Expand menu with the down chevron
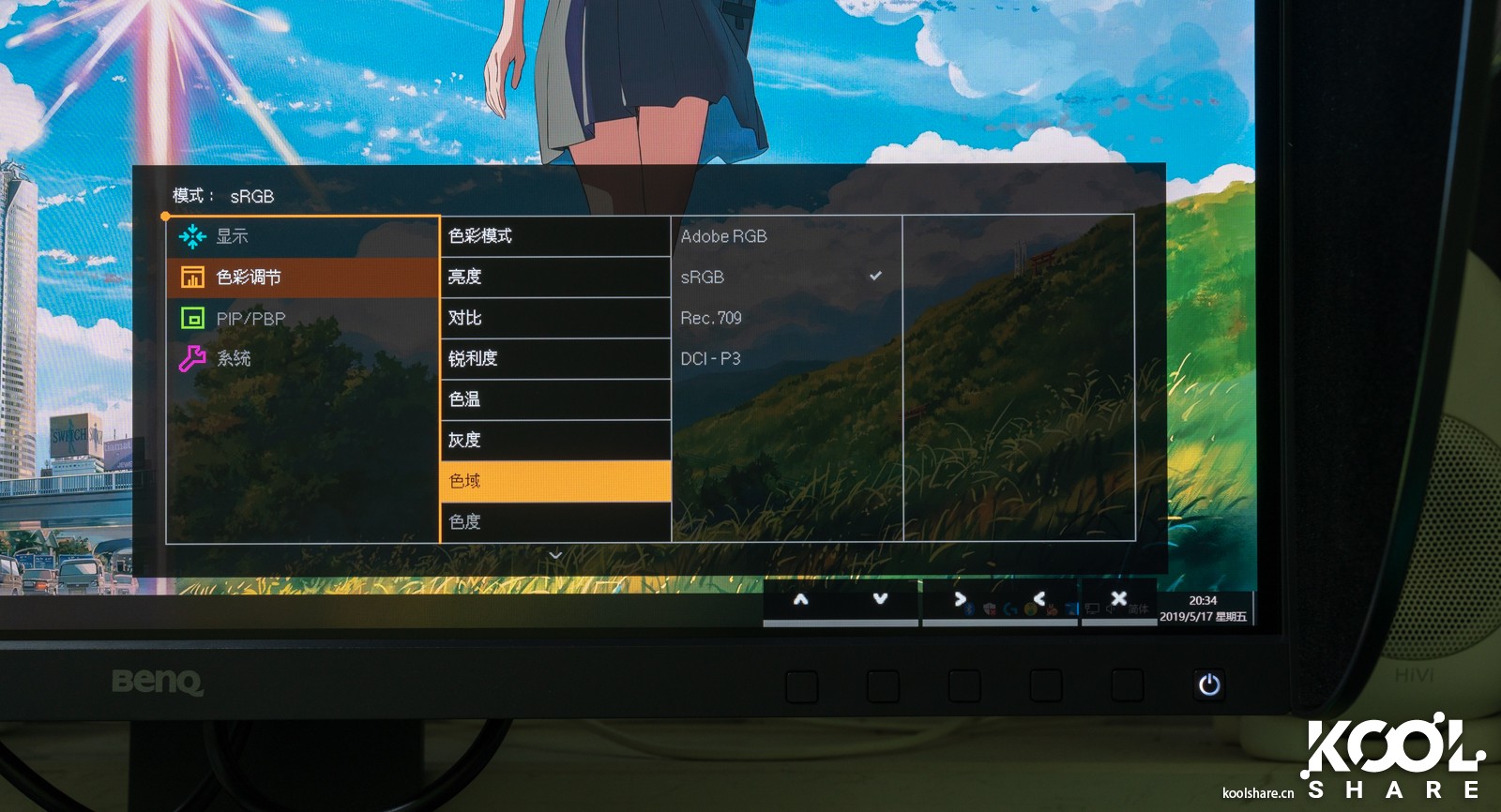 (555, 555)
